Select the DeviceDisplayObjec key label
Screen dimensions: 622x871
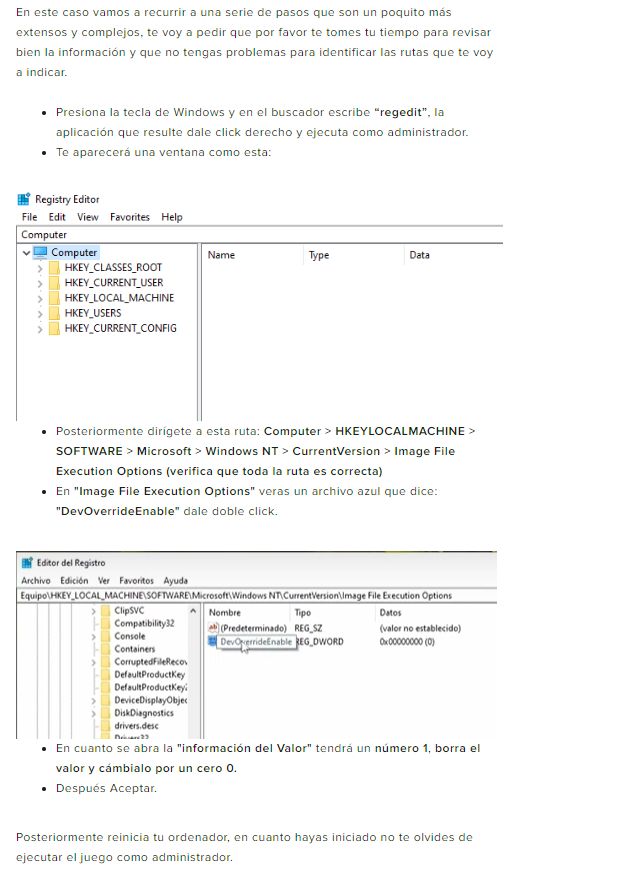(x=151, y=700)
